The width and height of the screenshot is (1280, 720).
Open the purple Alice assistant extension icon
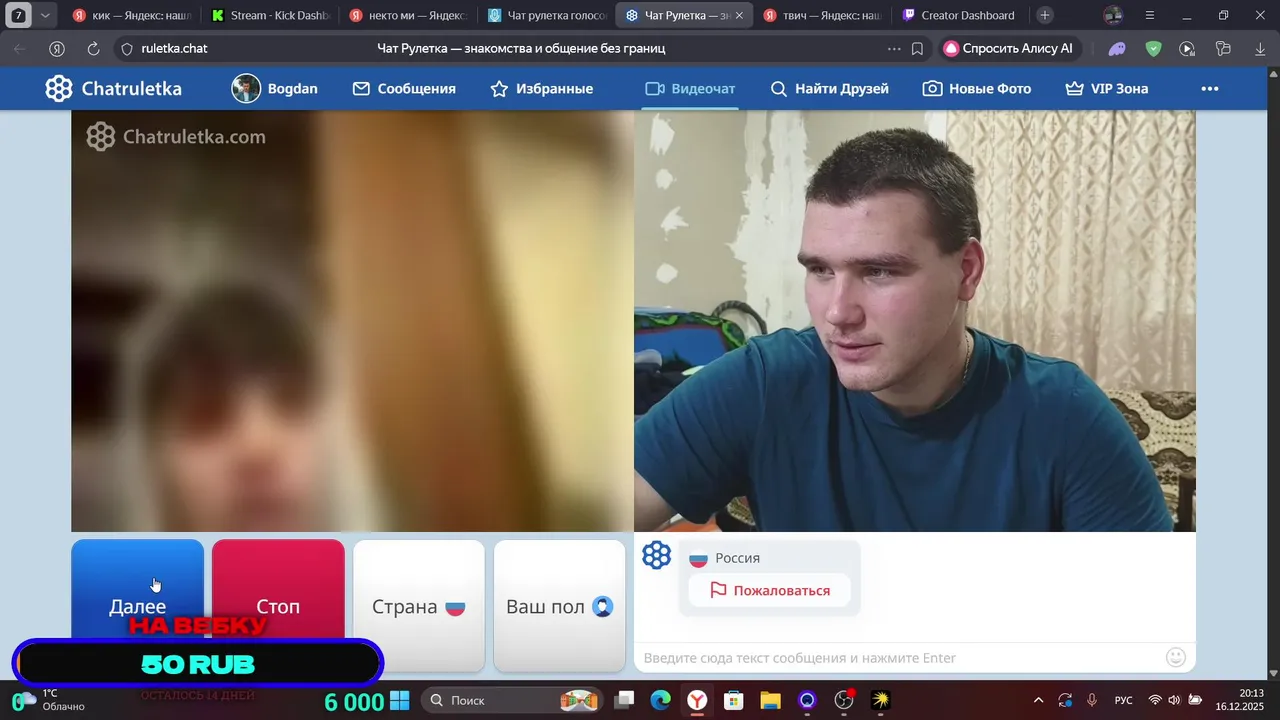[x=1117, y=48]
